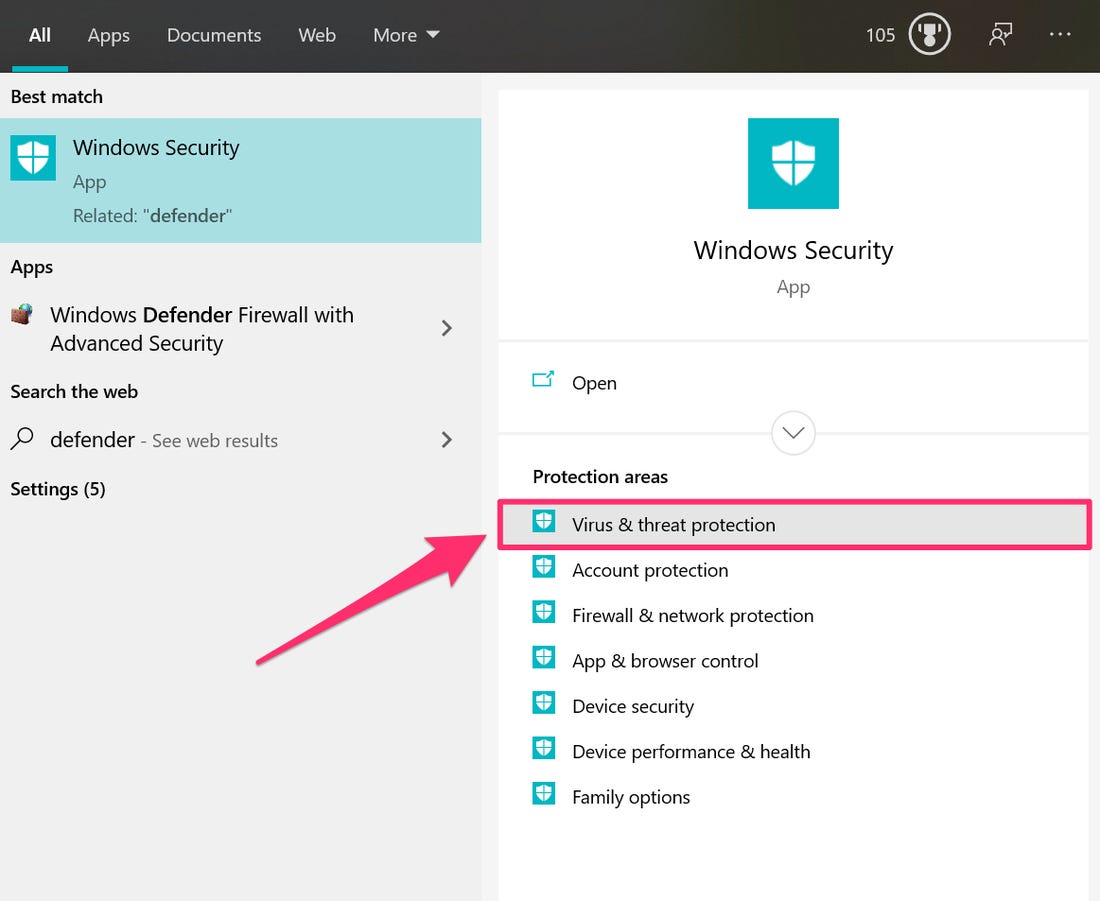Click the Protection areas heading
This screenshot has height=901, width=1100.
601,477
